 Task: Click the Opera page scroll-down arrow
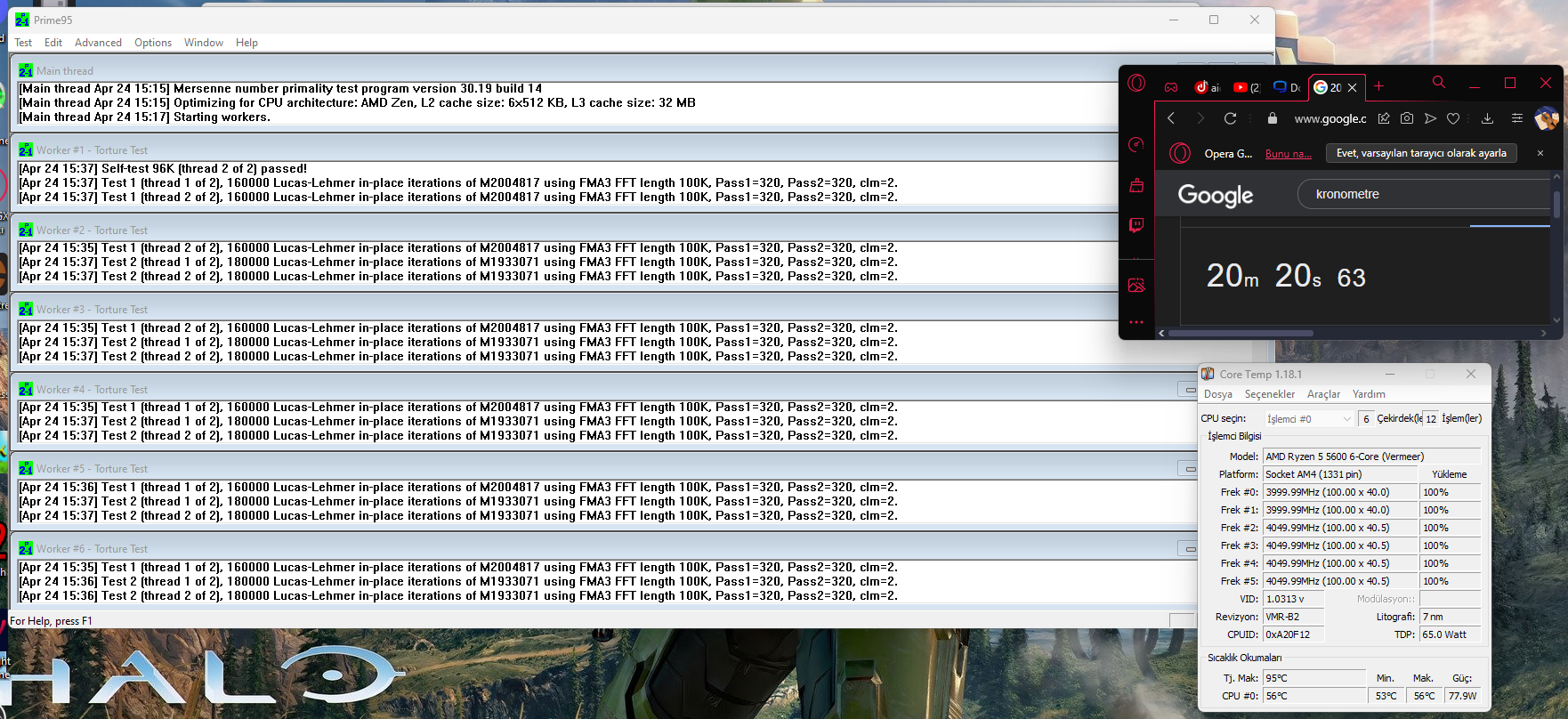[x=1556, y=319]
